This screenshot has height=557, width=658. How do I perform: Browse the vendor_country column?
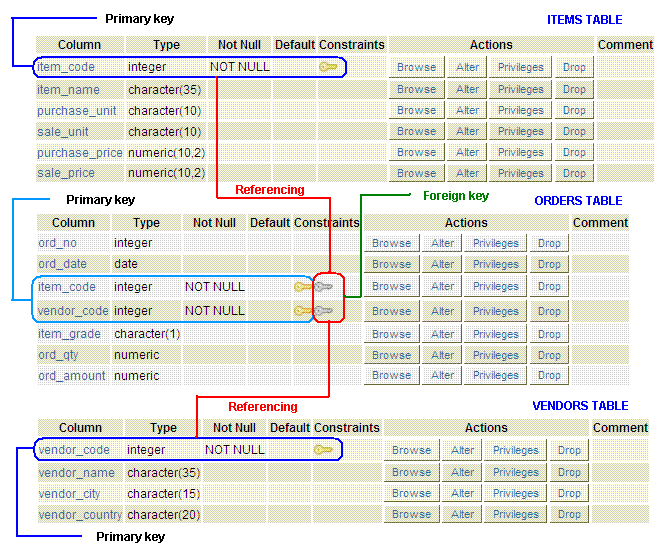(412, 514)
